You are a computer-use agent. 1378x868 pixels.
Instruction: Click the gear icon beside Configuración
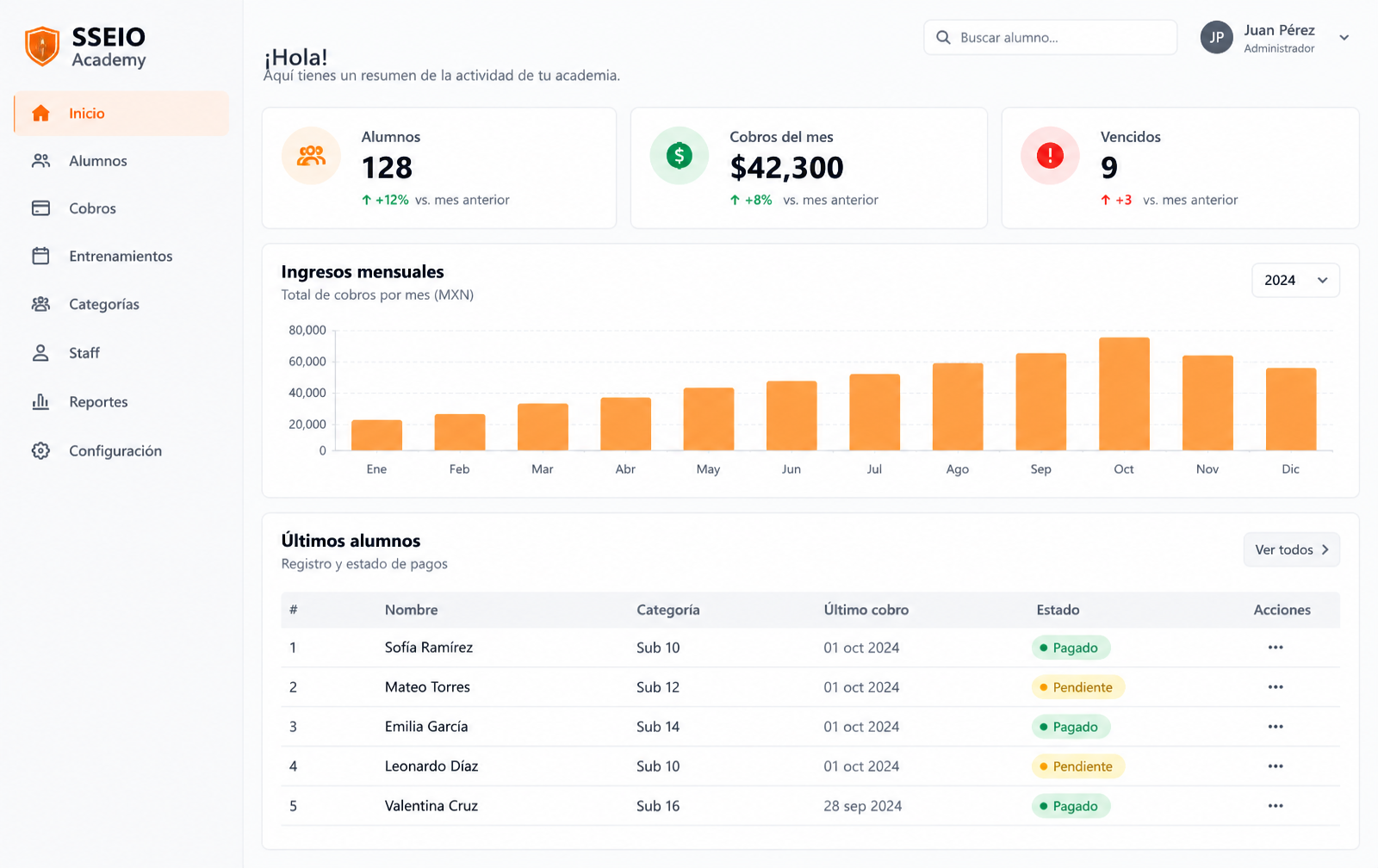[40, 450]
